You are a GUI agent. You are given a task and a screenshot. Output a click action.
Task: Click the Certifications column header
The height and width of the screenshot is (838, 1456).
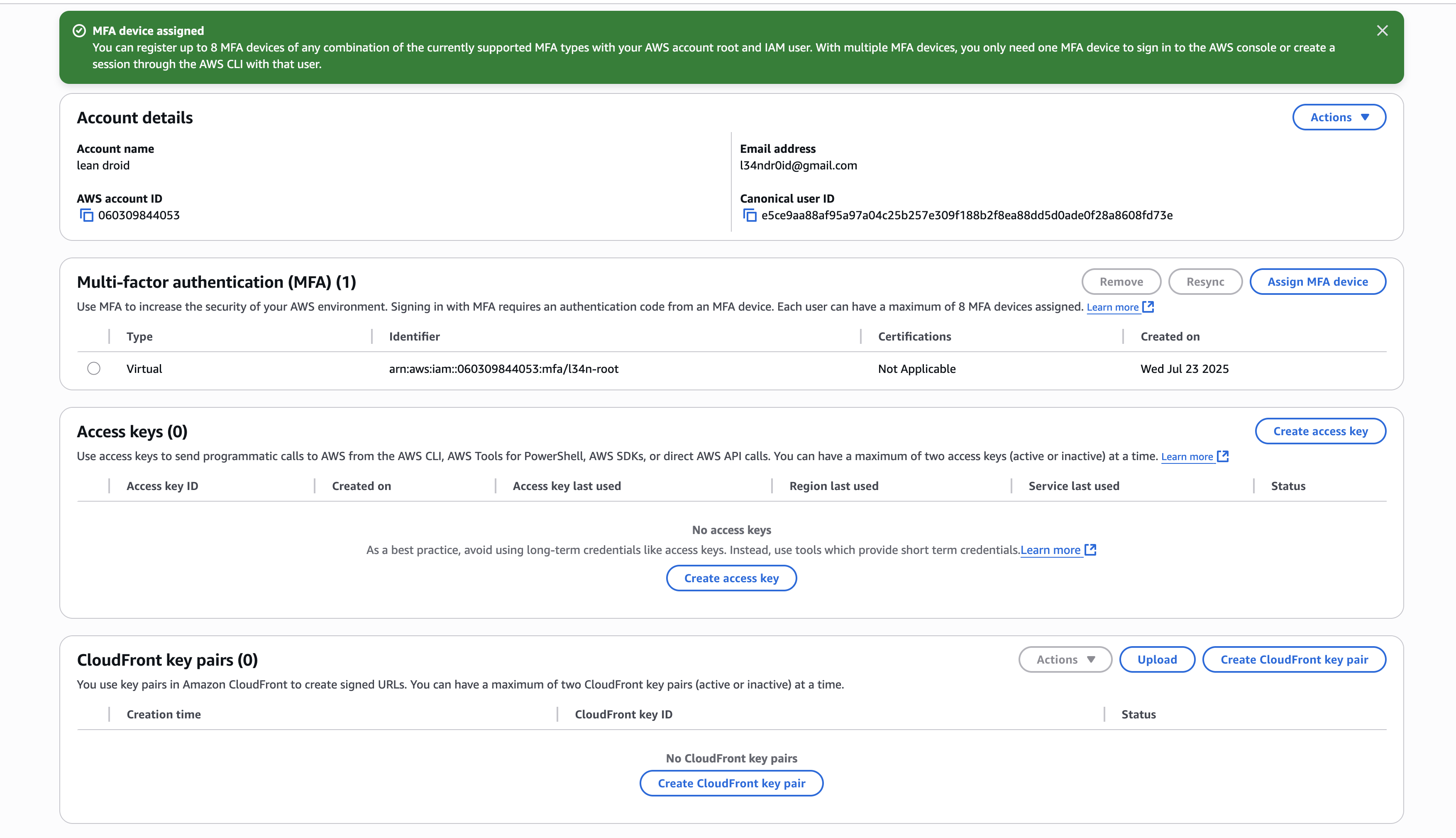tap(914, 336)
